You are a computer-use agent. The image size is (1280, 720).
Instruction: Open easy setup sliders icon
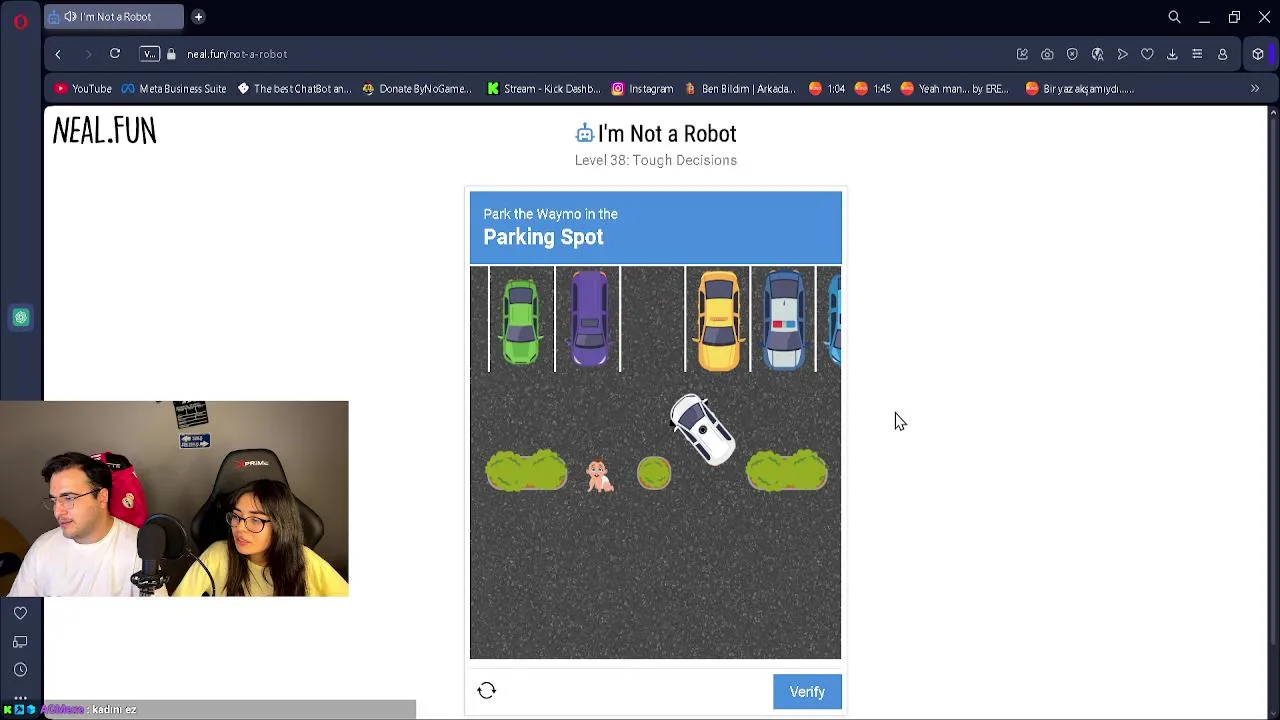coord(1197,54)
